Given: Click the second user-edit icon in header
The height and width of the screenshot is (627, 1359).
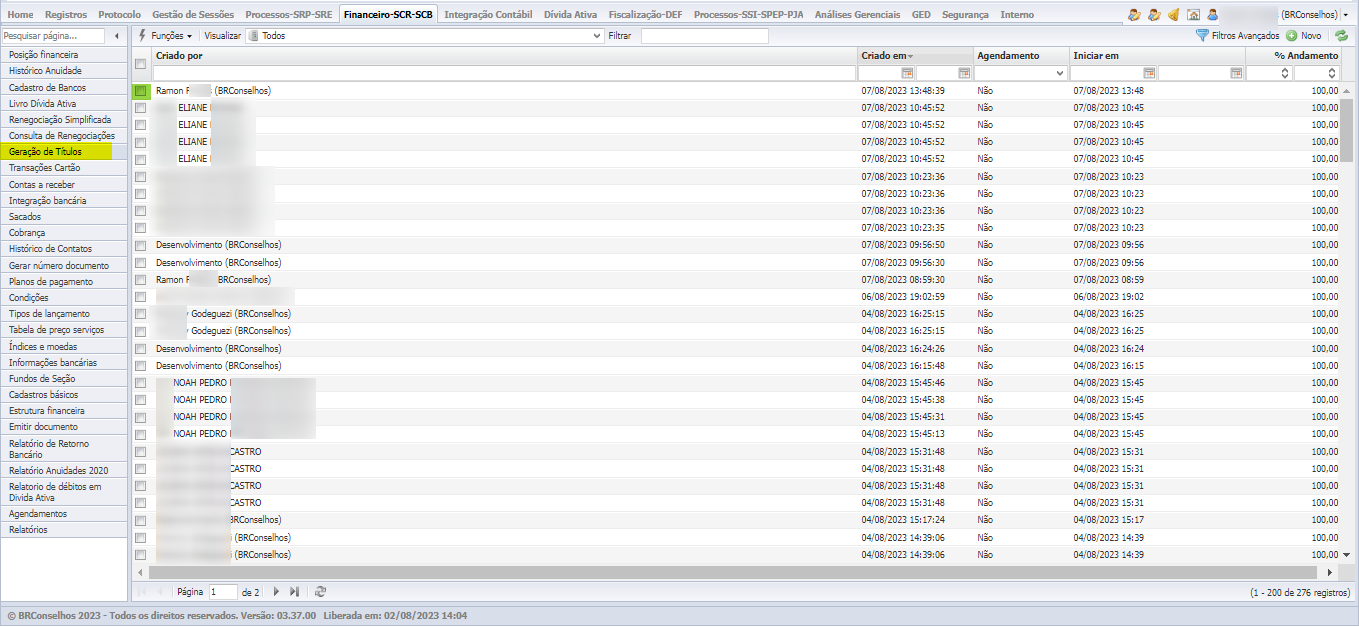Looking at the screenshot, I should (1154, 15).
